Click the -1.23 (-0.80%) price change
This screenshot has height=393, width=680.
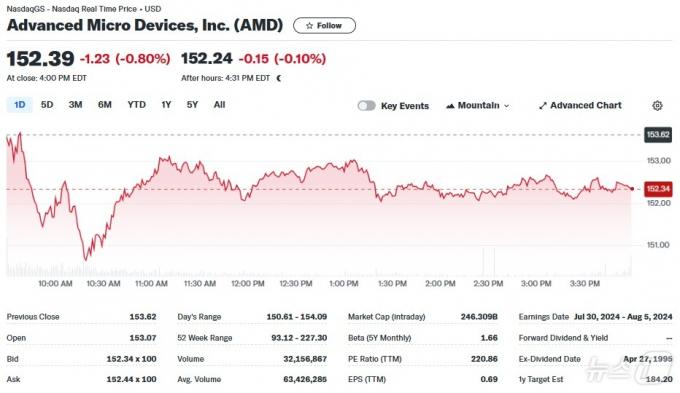tap(125, 59)
